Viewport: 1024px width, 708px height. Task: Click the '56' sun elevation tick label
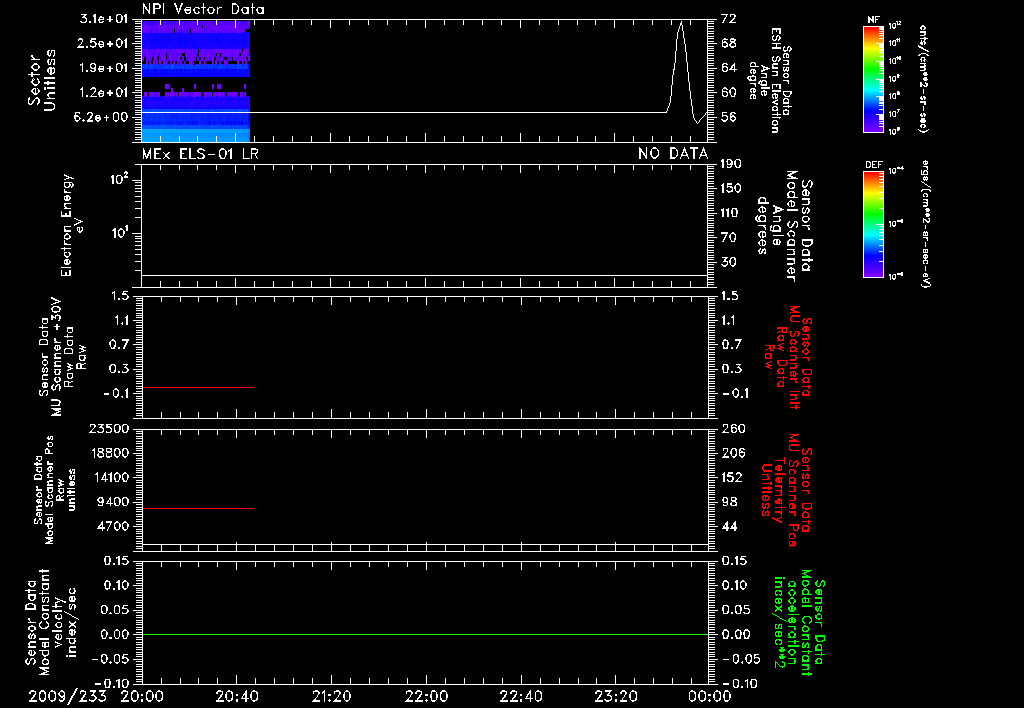click(728, 117)
